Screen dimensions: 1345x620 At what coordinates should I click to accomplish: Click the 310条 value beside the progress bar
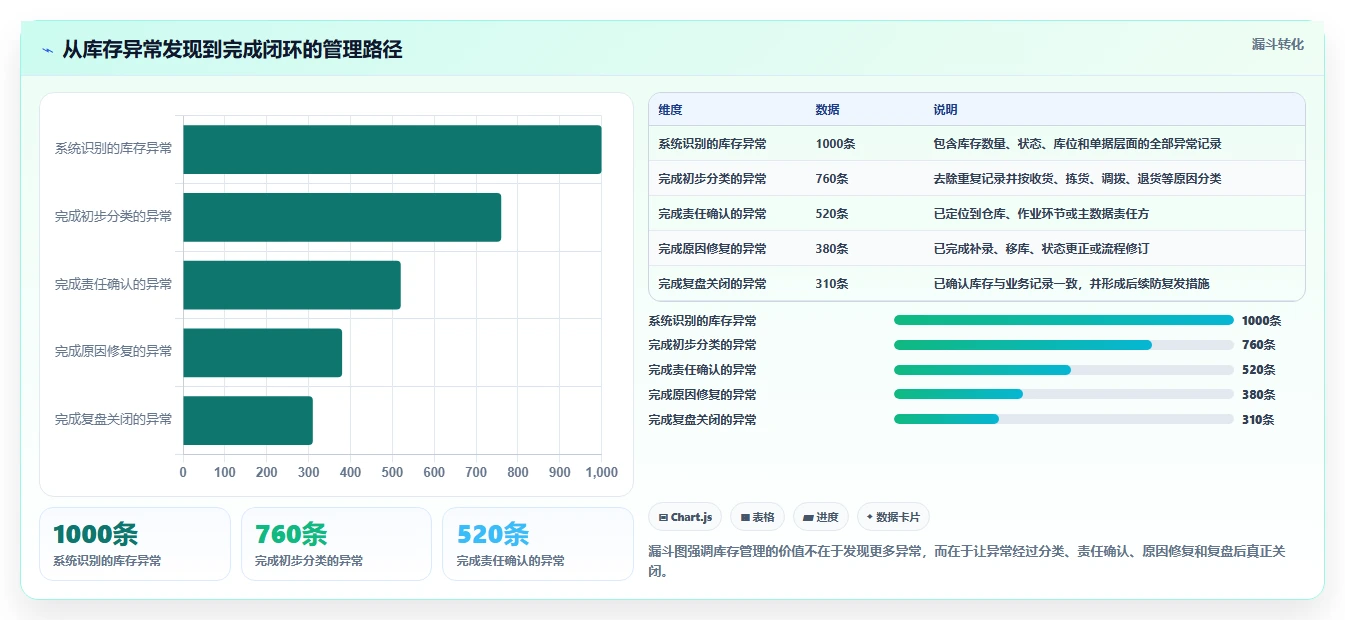pyautogui.click(x=1258, y=420)
